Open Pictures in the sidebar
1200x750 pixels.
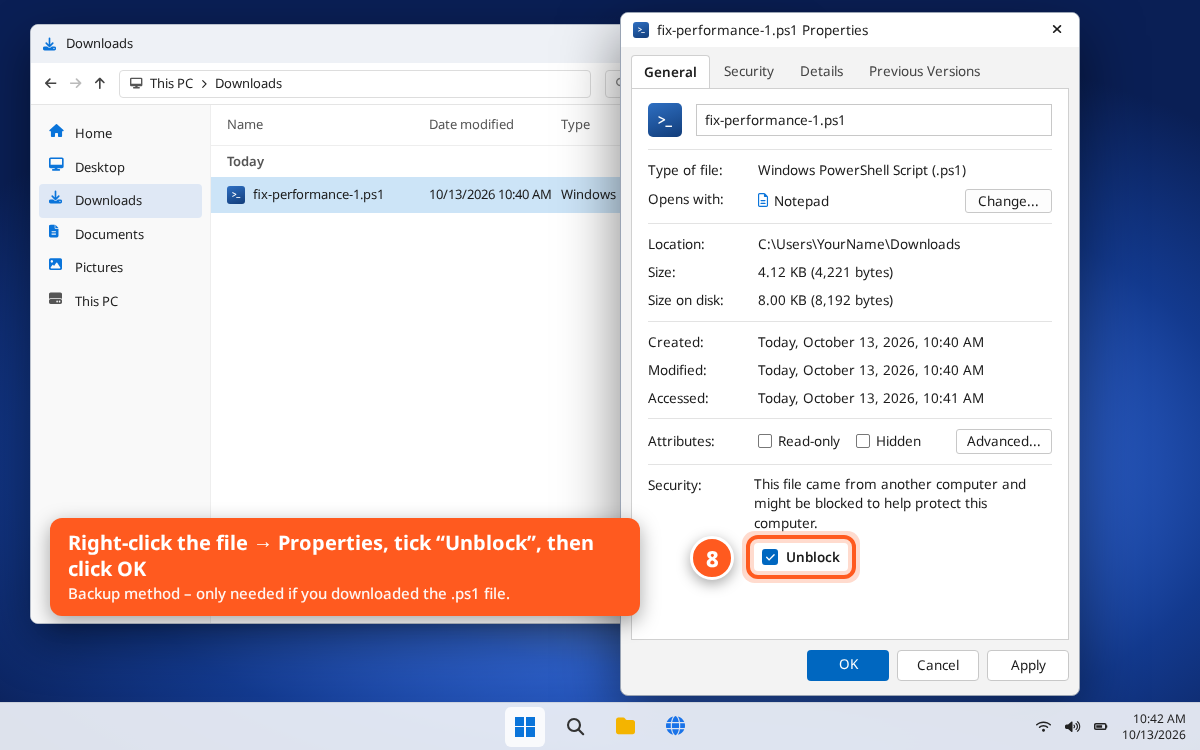point(120,267)
